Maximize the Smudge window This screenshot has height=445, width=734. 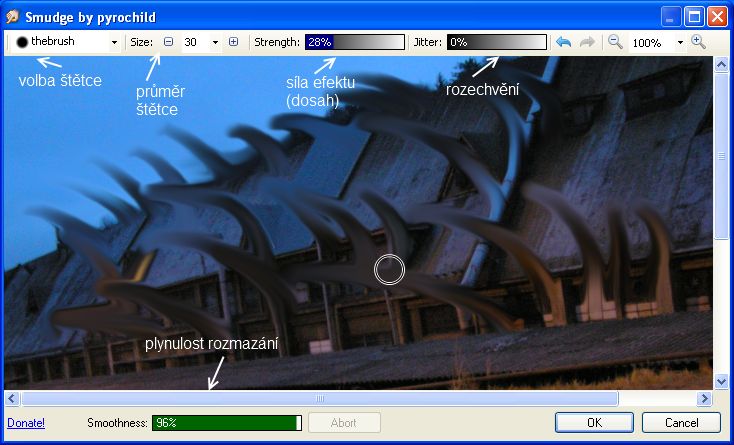(x=694, y=17)
